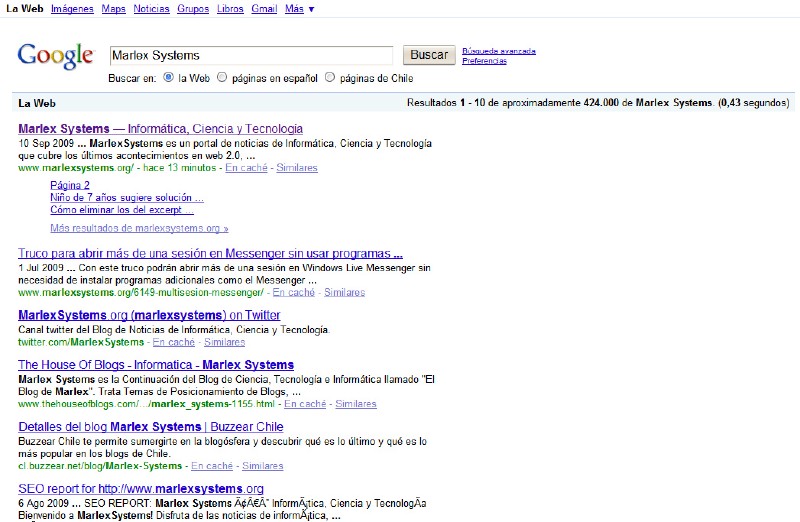Click green URL 'twitter.com/MarlexSystems'
800x522 pixels.
[81, 342]
